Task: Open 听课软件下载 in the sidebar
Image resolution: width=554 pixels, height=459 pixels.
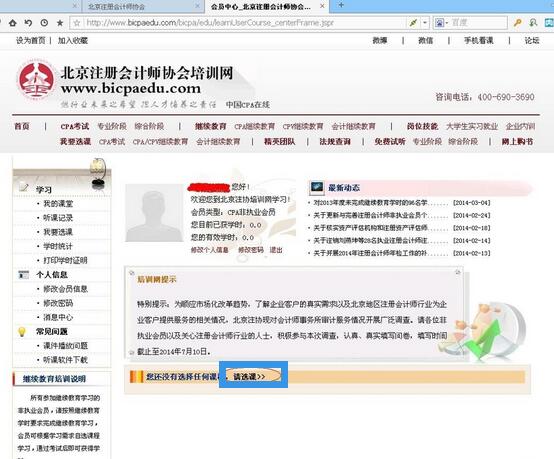Action: 65,360
